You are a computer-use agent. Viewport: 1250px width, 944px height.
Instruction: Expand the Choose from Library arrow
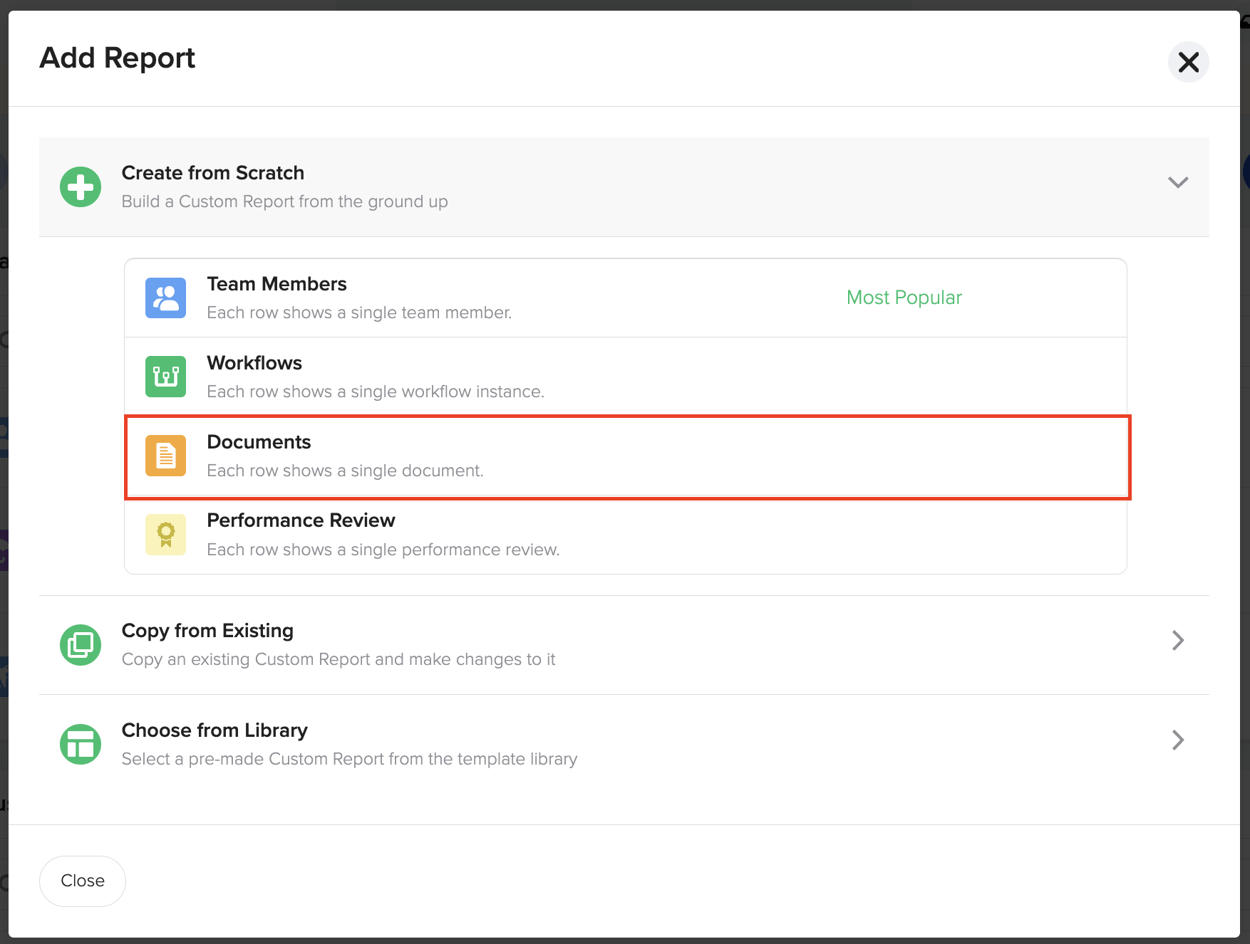[1178, 740]
